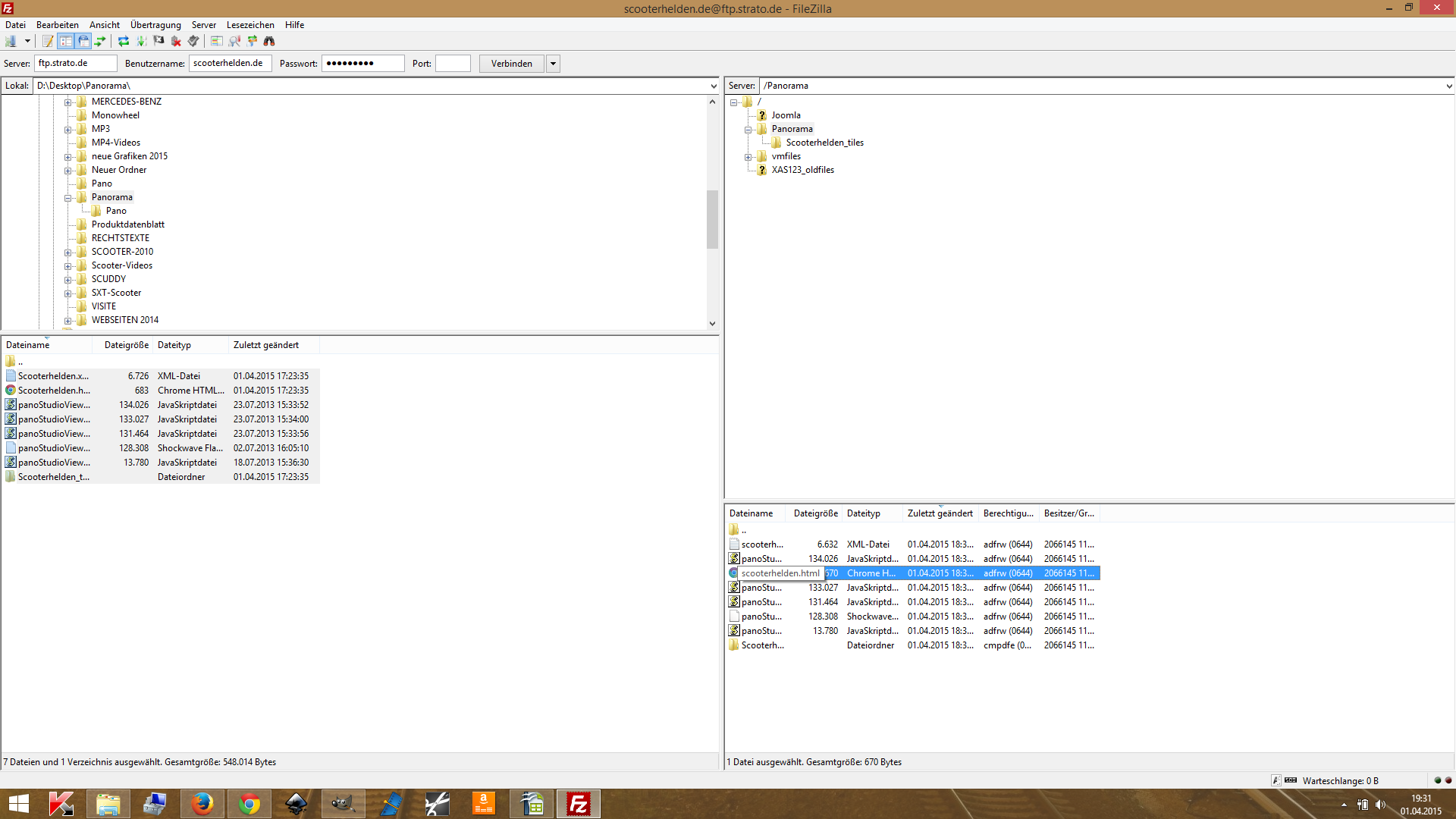
Task: Open remote file search binoculars icon
Action: (x=269, y=41)
